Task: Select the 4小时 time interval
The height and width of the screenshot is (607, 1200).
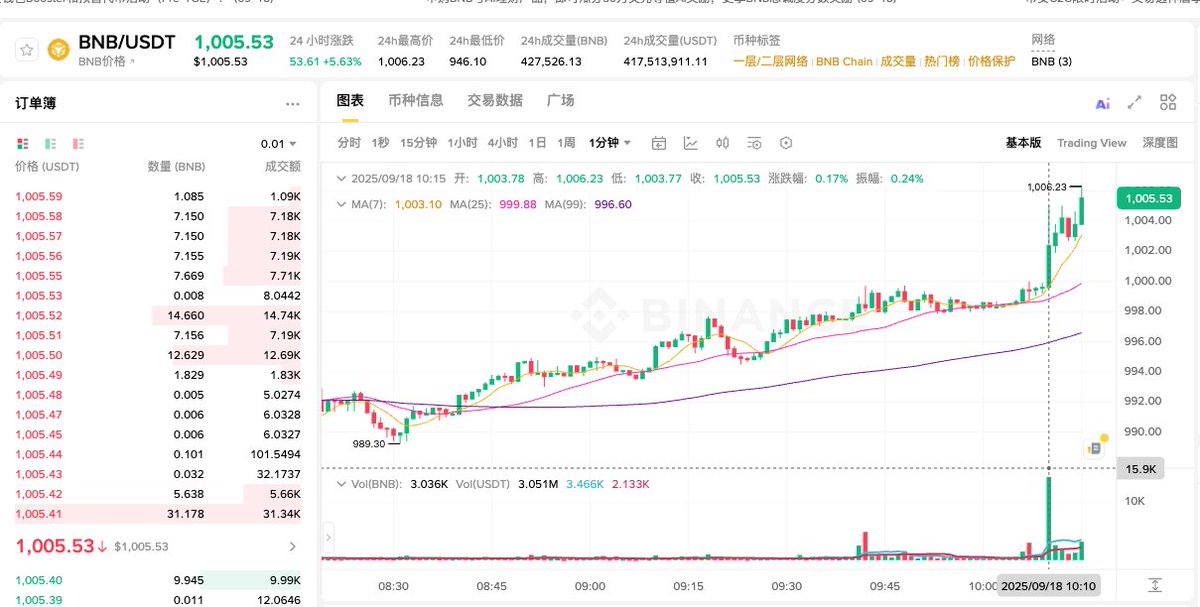Action: 503,143
